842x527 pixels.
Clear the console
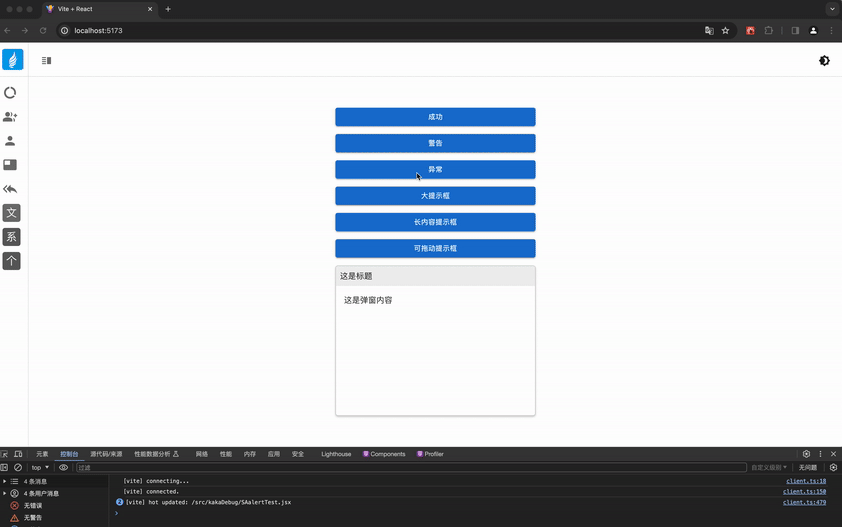pos(18,467)
